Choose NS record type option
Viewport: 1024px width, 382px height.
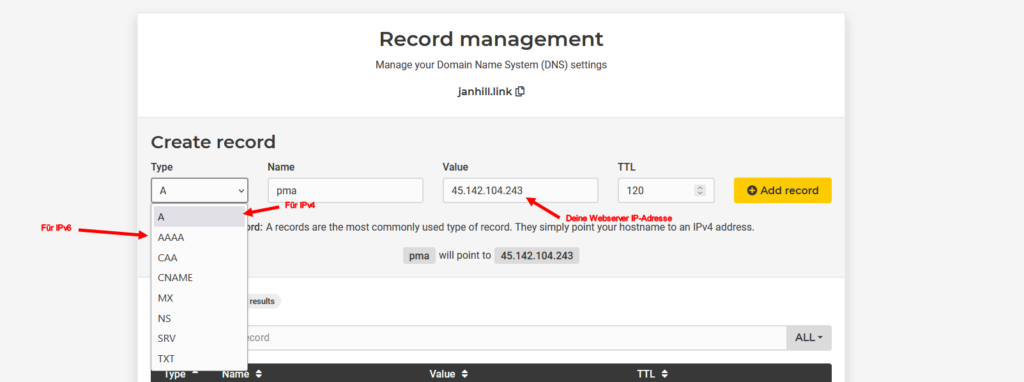[199, 318]
